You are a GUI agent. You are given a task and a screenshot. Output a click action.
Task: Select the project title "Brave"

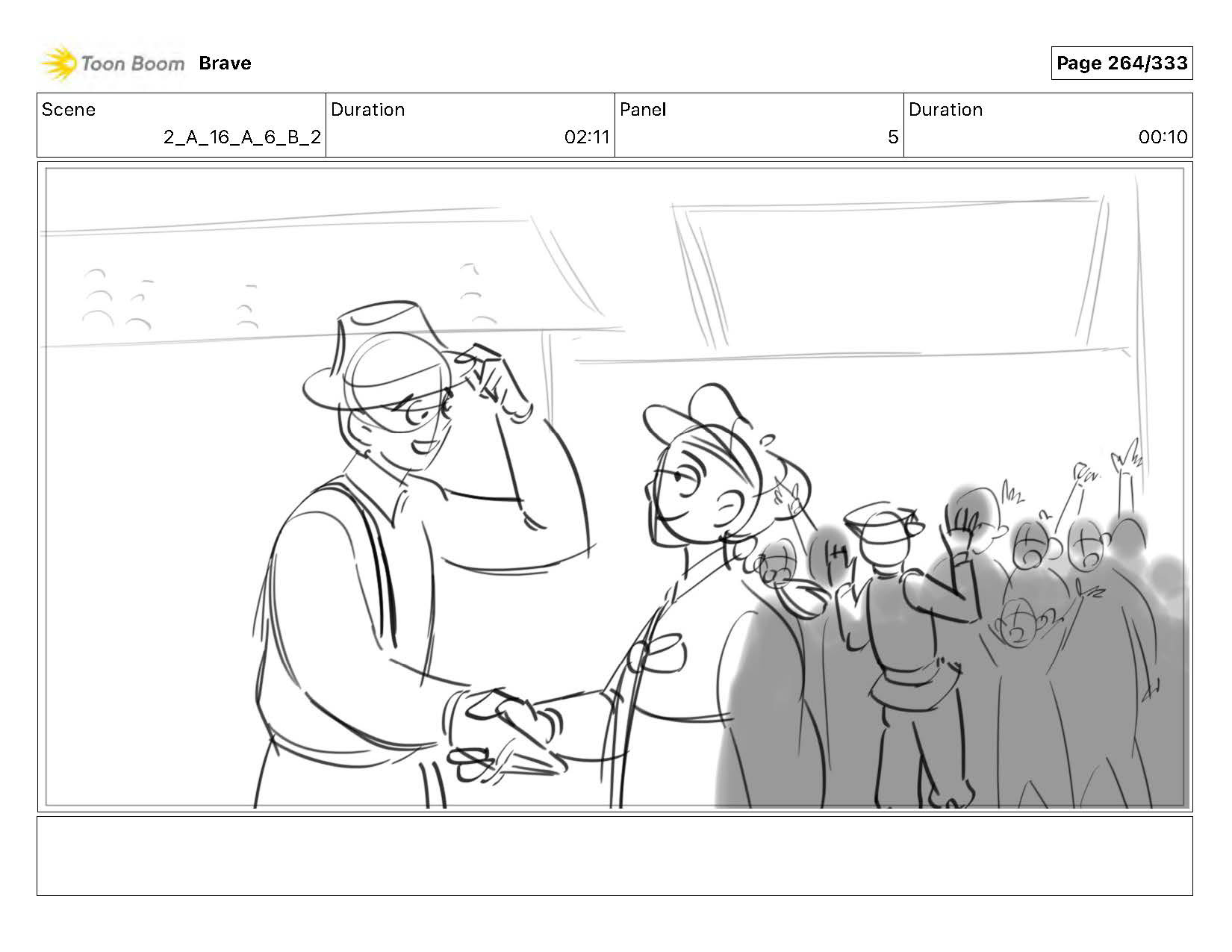225,63
